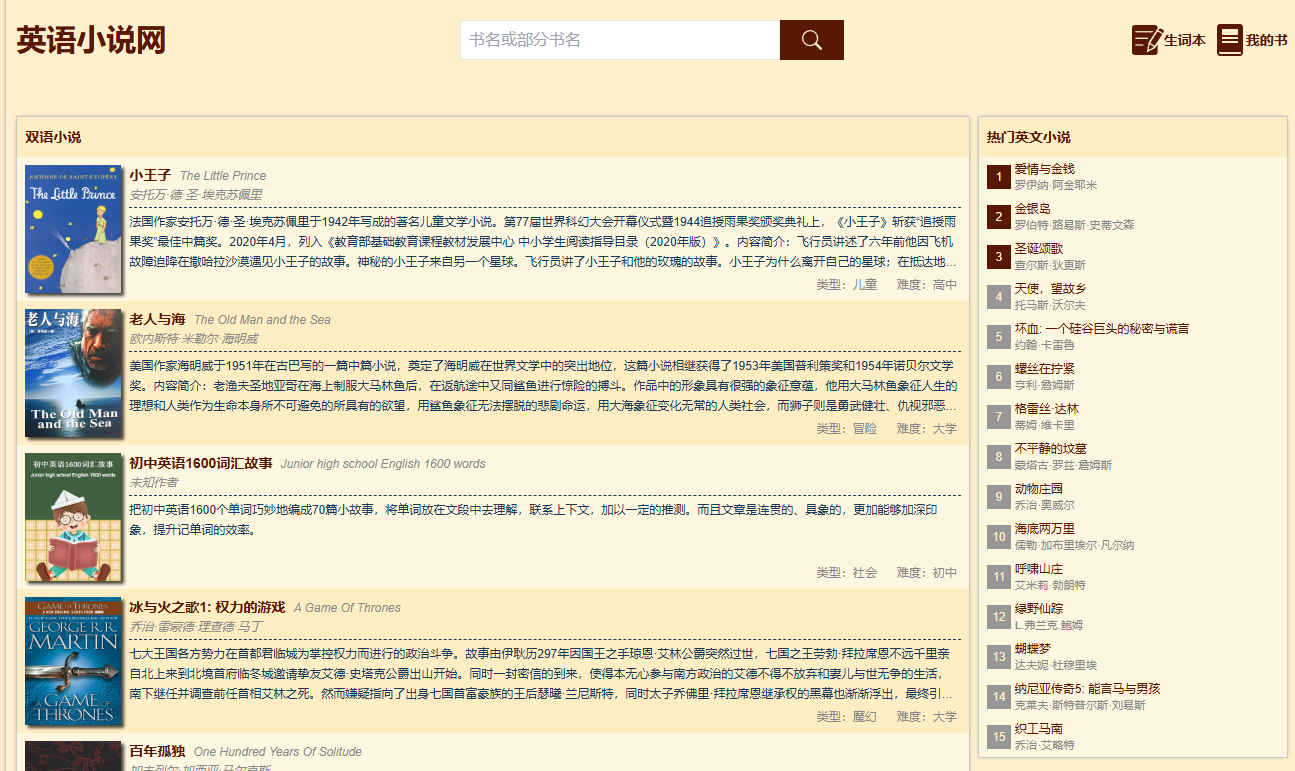Open the 老人与海 book title
Image resolution: width=1295 pixels, height=771 pixels.
click(x=157, y=319)
